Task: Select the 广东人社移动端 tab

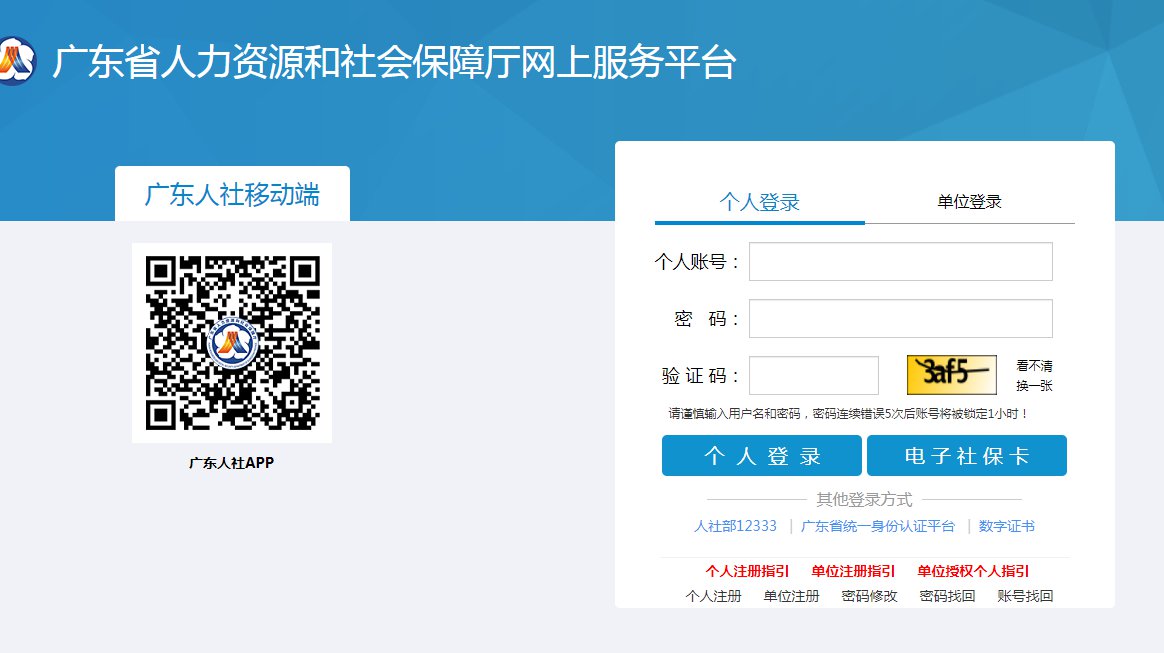Action: pos(232,194)
